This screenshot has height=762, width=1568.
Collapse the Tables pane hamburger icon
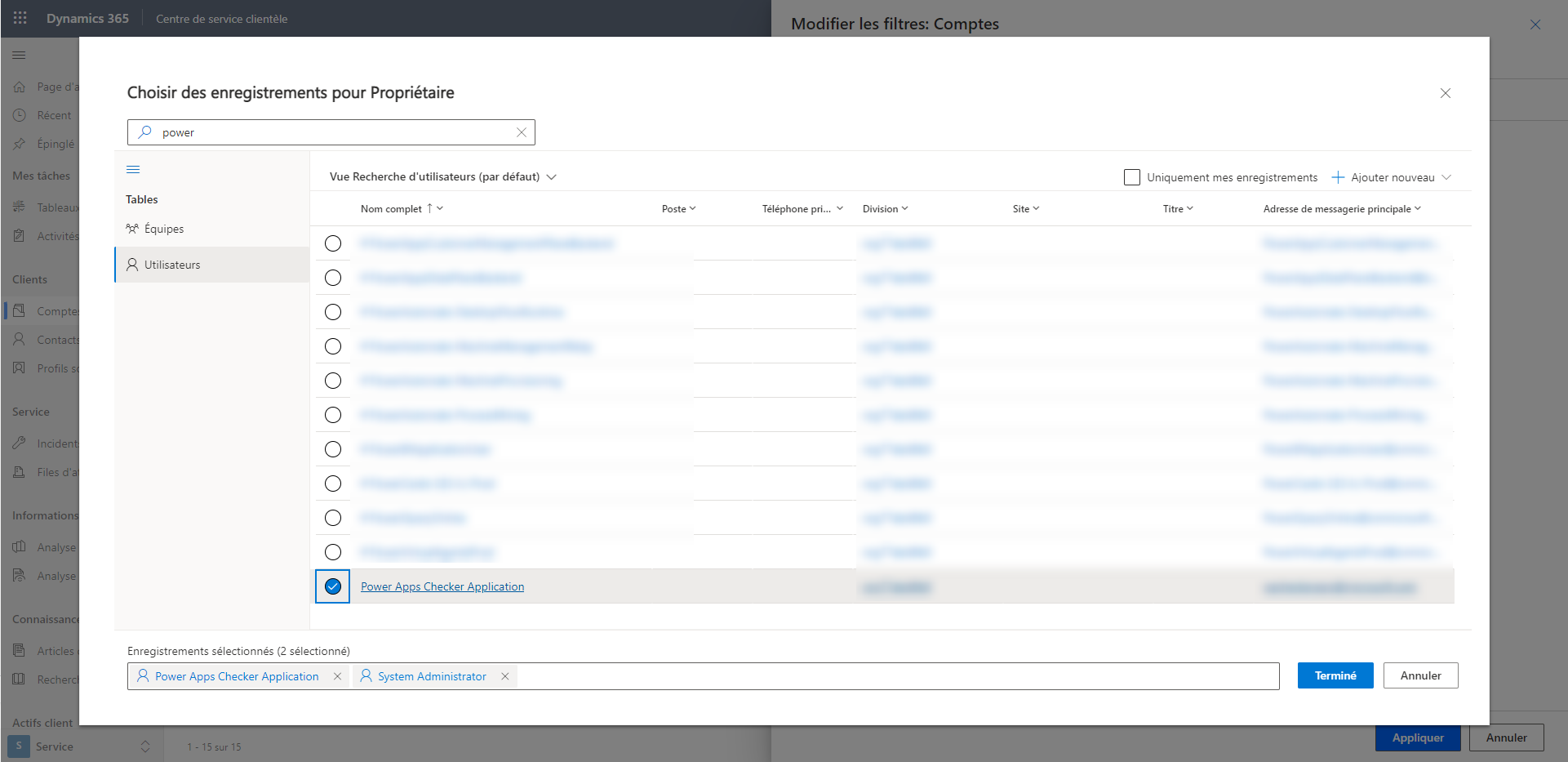pos(133,170)
